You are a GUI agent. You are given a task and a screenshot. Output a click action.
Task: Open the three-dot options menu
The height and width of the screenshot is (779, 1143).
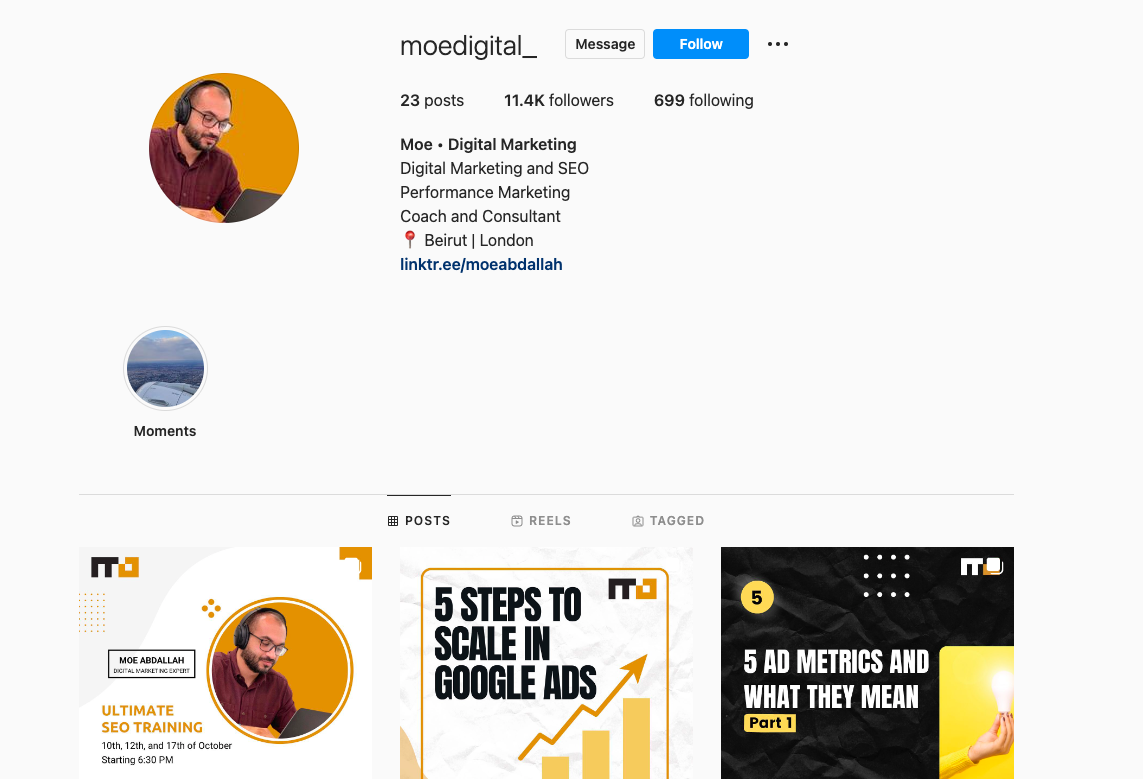778,44
